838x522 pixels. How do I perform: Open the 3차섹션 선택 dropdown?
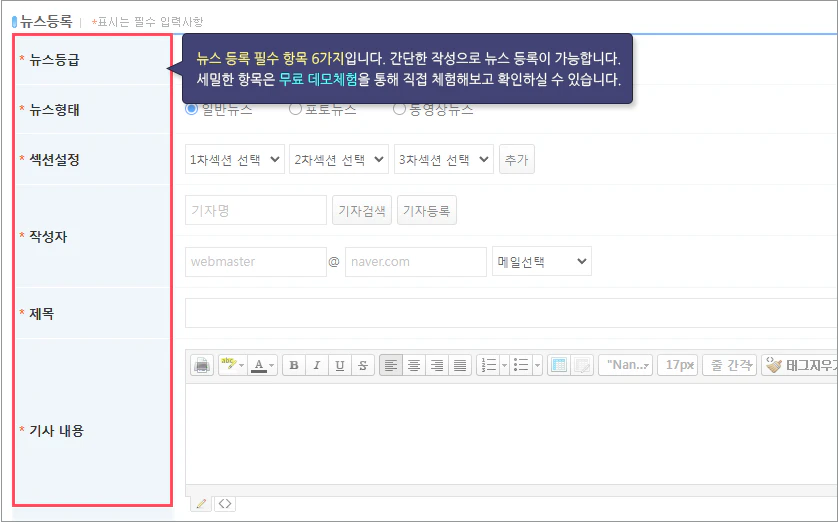444,159
